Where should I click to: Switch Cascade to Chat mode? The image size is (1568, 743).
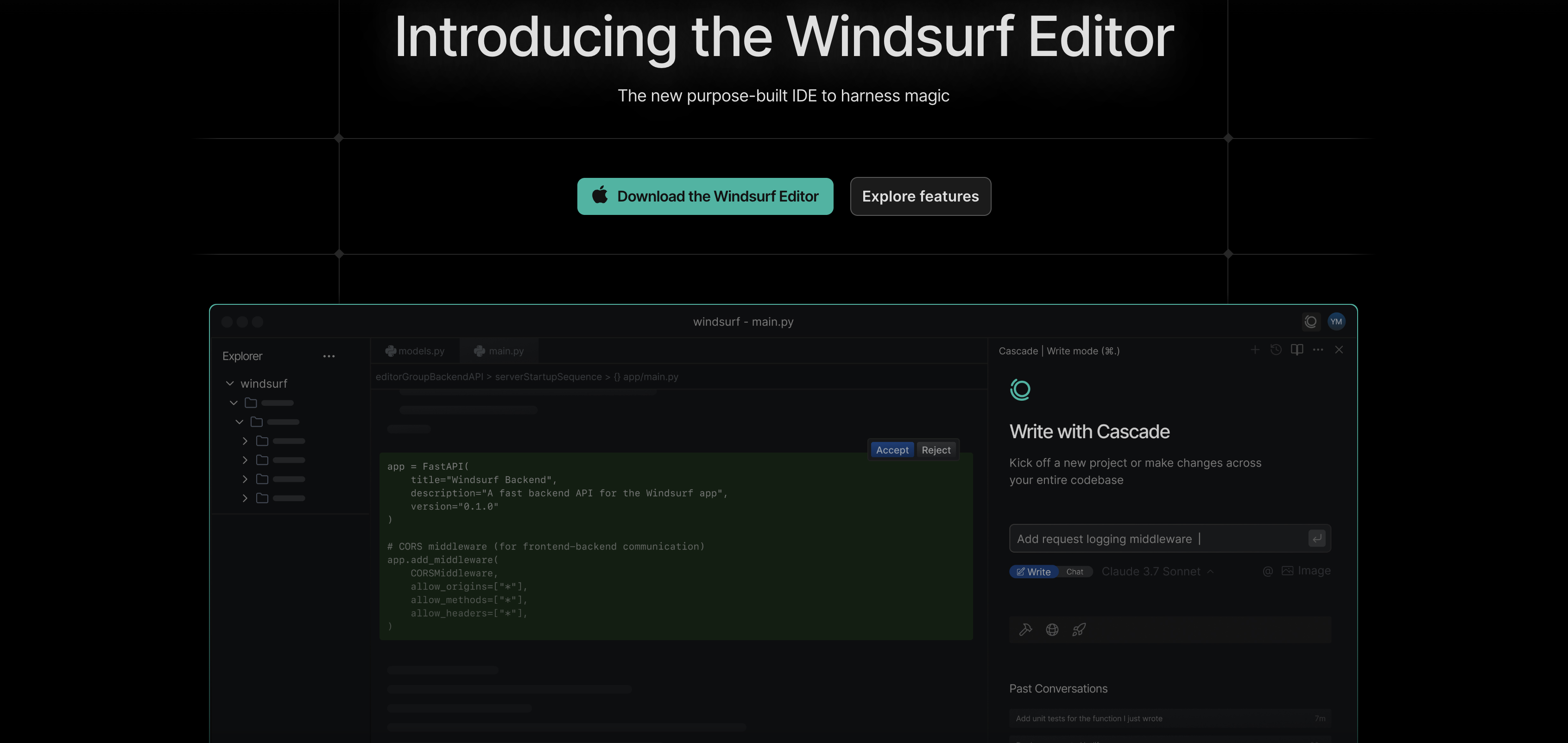[x=1075, y=572]
